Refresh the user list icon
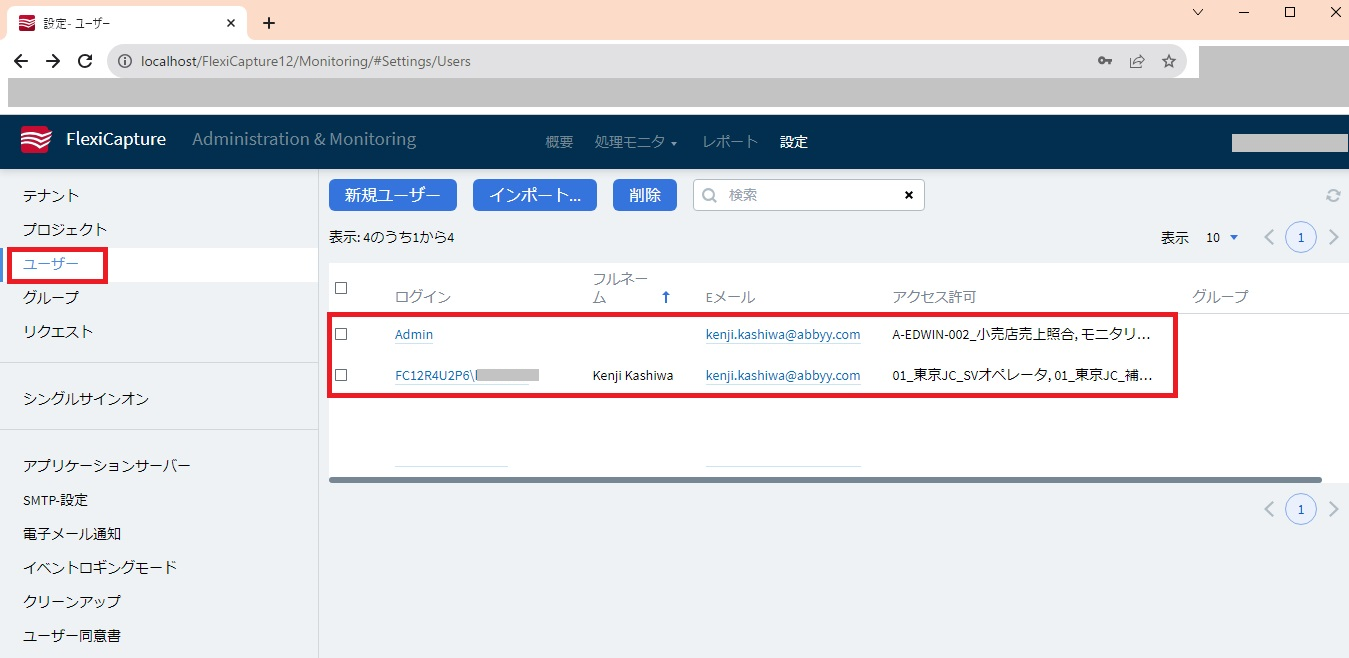The height and width of the screenshot is (658, 1349). point(1333,196)
